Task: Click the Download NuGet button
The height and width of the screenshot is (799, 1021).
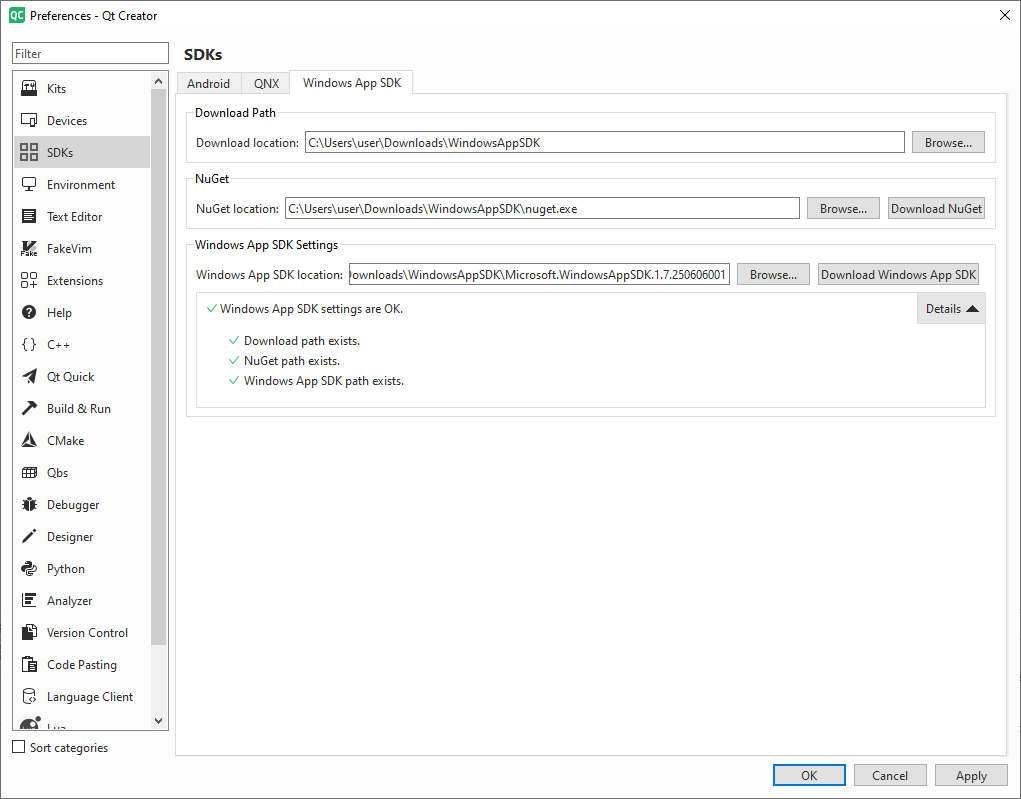Action: pyautogui.click(x=936, y=208)
